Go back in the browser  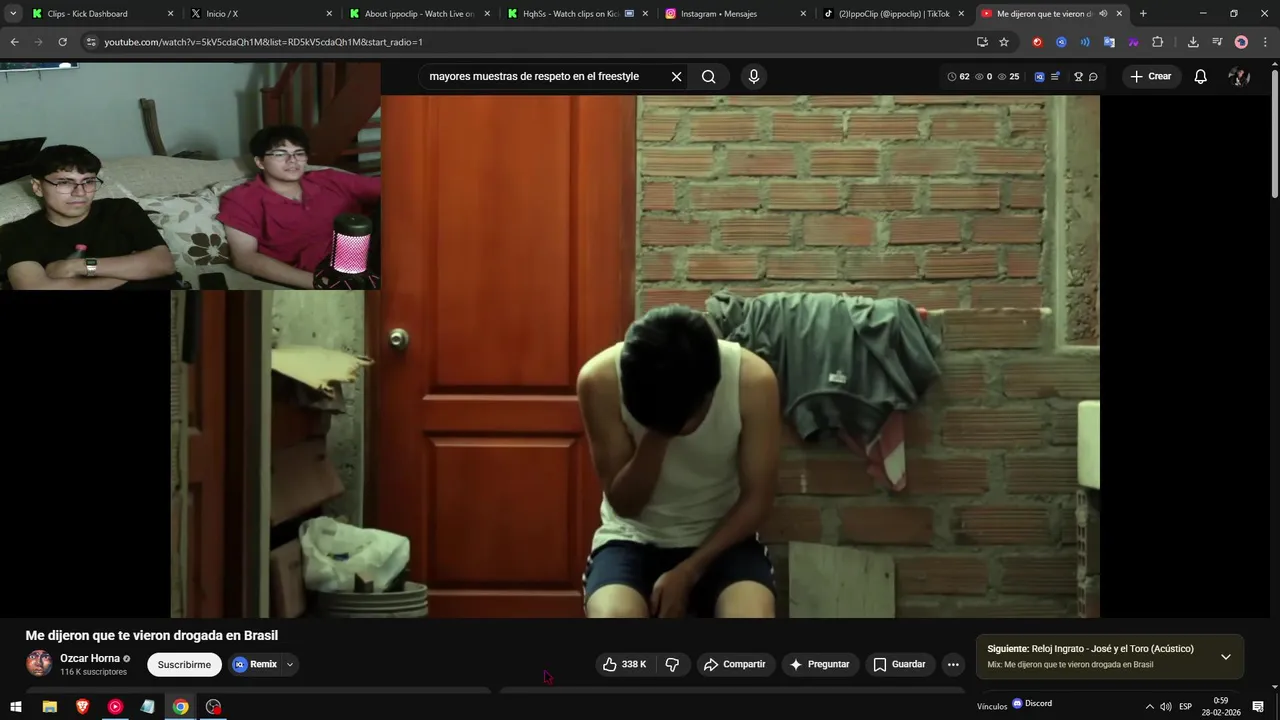pos(14,42)
